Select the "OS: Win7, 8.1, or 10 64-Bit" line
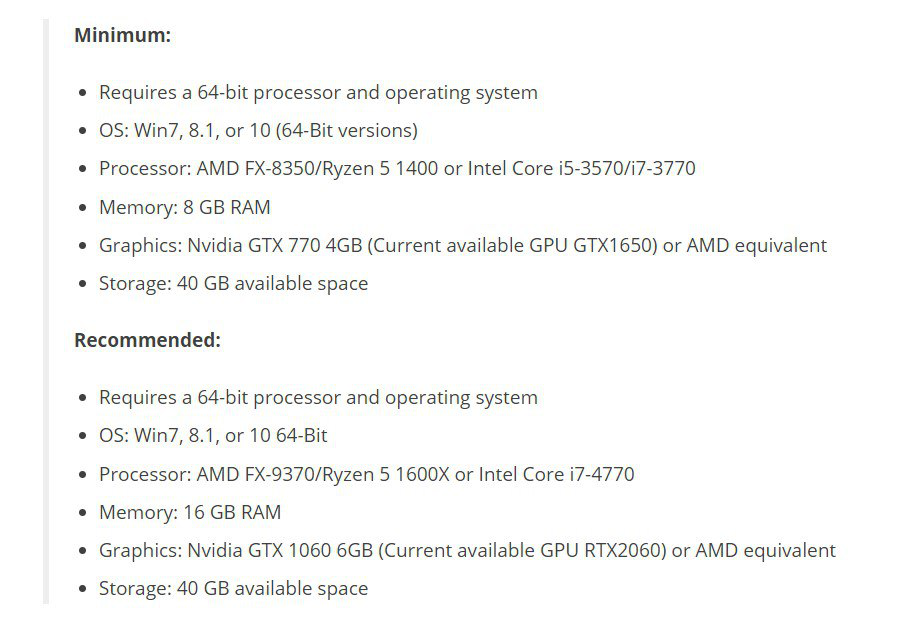899x619 pixels. pyautogui.click(x=213, y=436)
